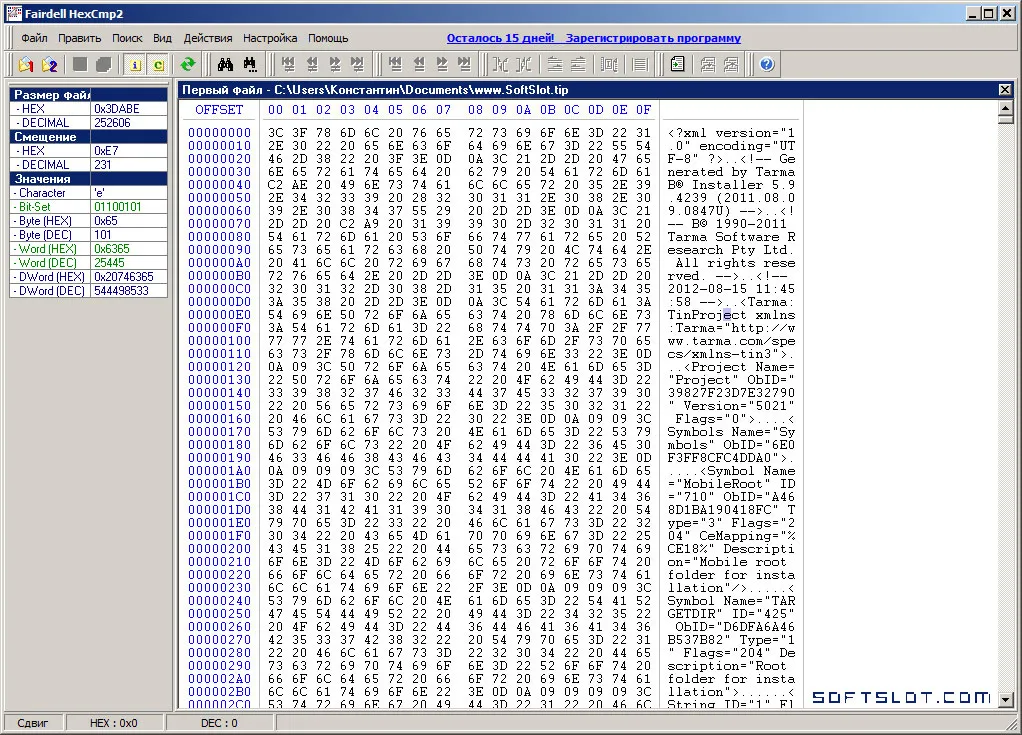Click the Bit-Set value field 01100101

129,207
